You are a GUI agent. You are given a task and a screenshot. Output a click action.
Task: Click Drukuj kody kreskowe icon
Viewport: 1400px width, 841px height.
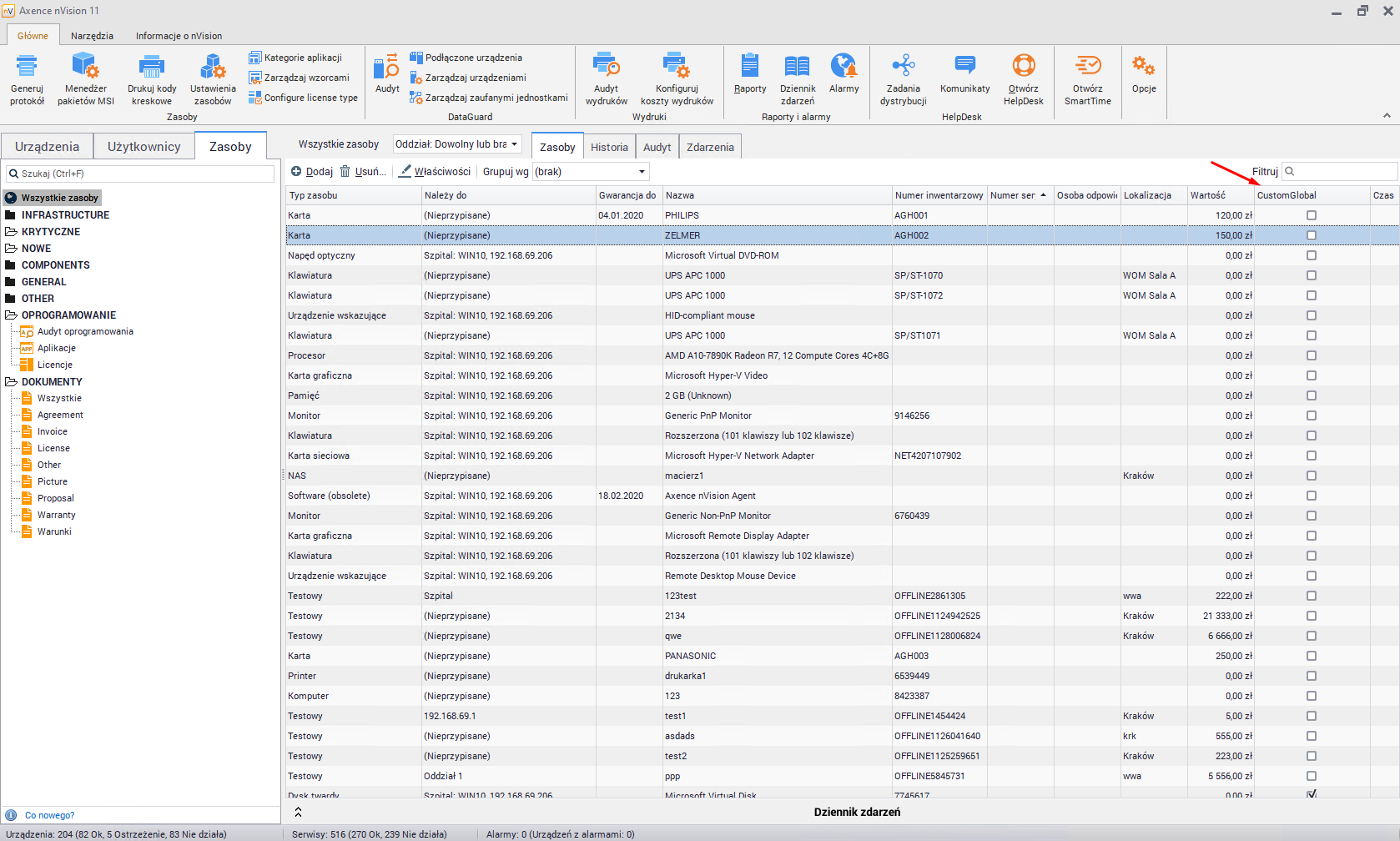coord(151,67)
